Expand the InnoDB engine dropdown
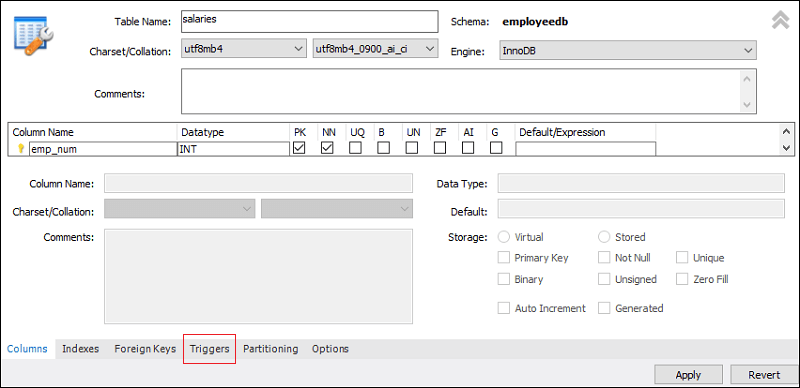The image size is (800, 388). 627,51
